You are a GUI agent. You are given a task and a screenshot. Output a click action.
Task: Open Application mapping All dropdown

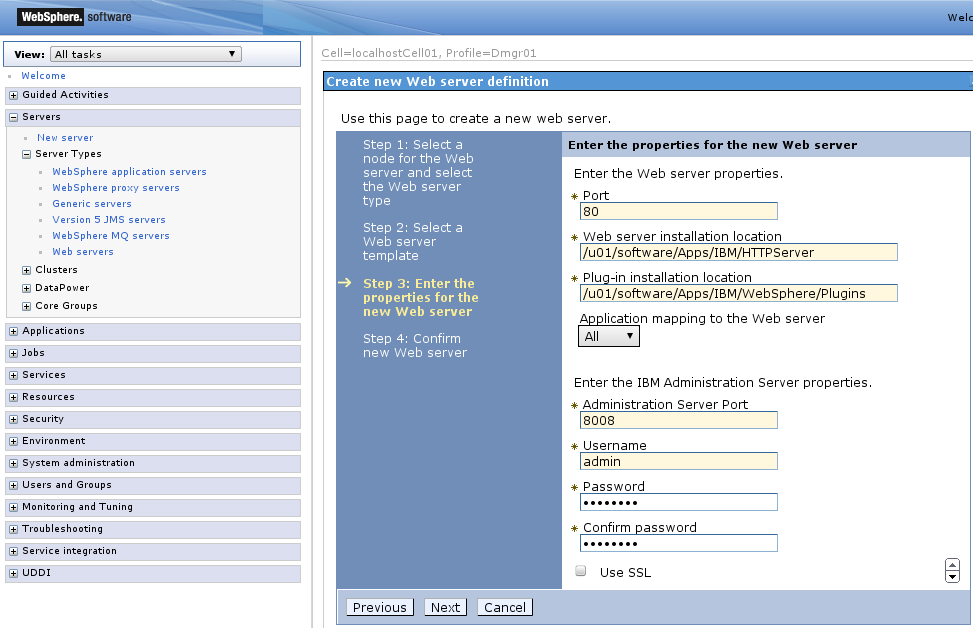[609, 336]
